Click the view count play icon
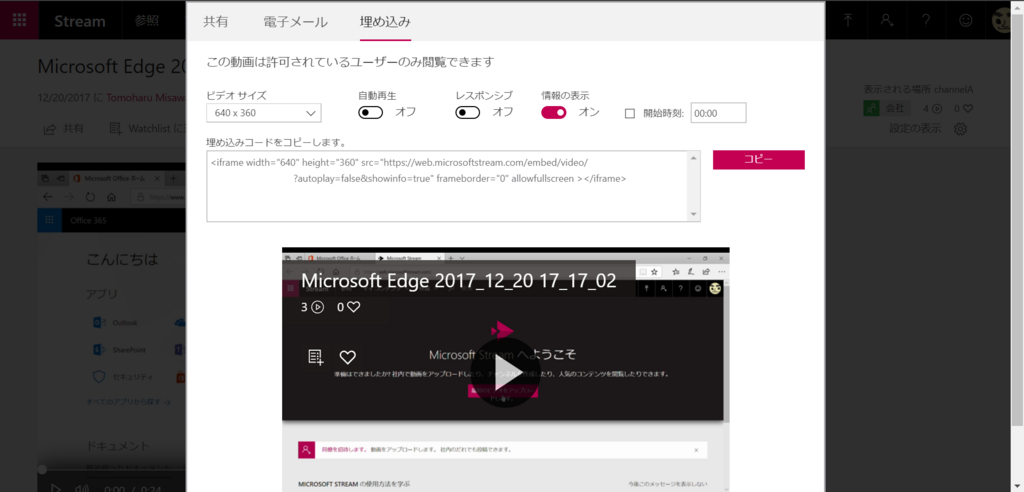The image size is (1024, 492). [936, 108]
